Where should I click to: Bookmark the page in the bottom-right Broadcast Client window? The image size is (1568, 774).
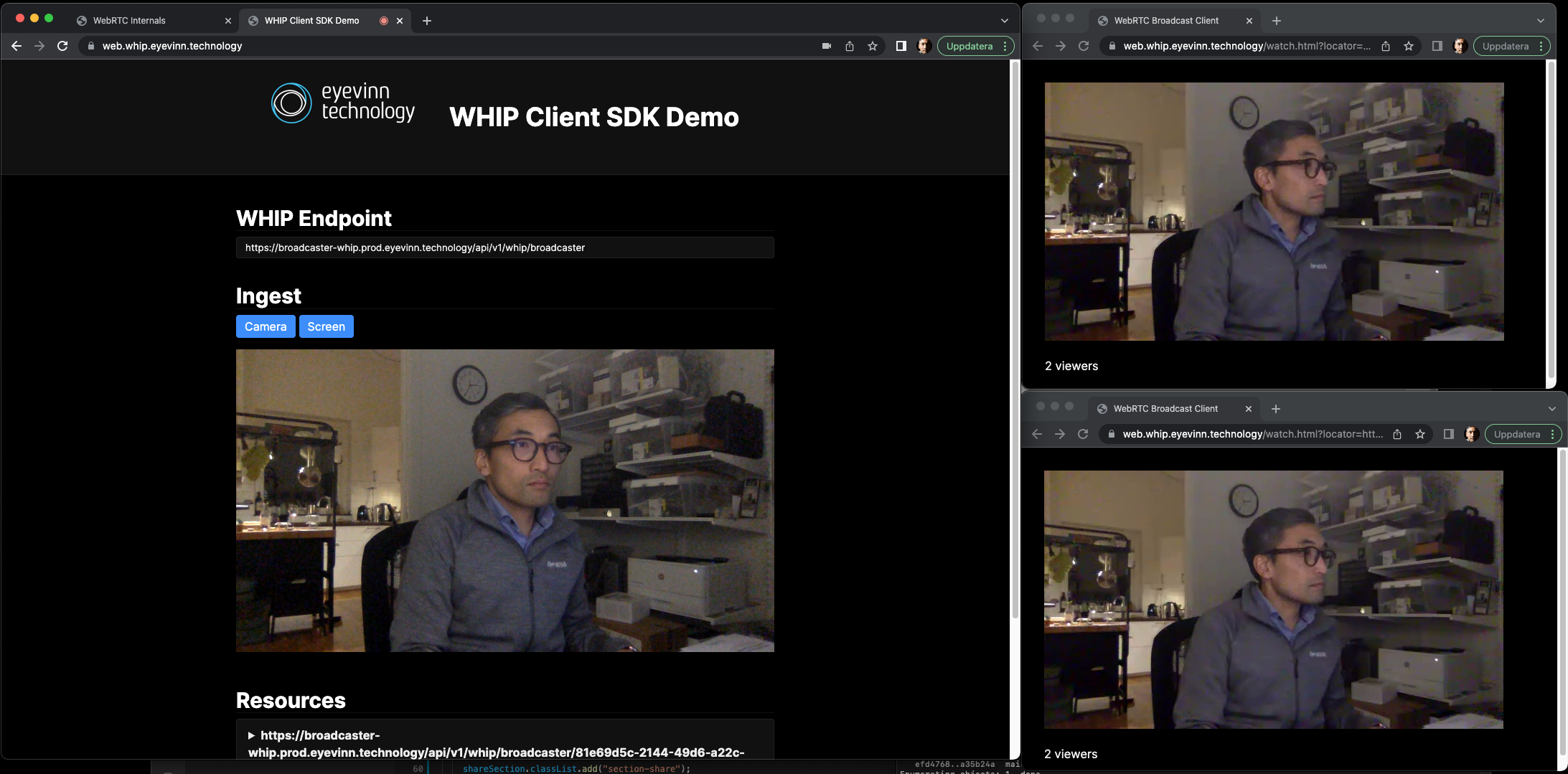[1420, 434]
